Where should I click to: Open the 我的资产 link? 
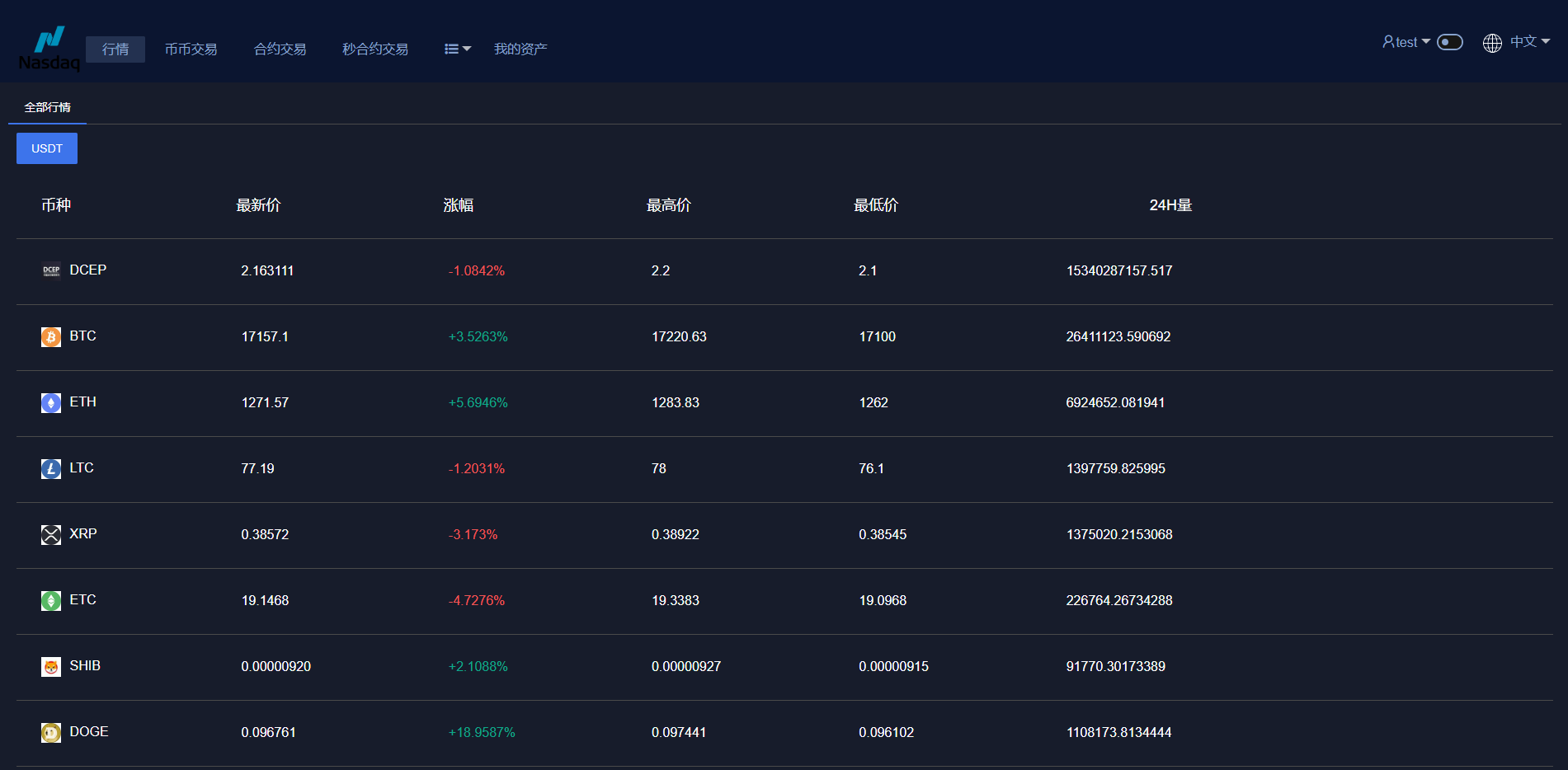(520, 49)
